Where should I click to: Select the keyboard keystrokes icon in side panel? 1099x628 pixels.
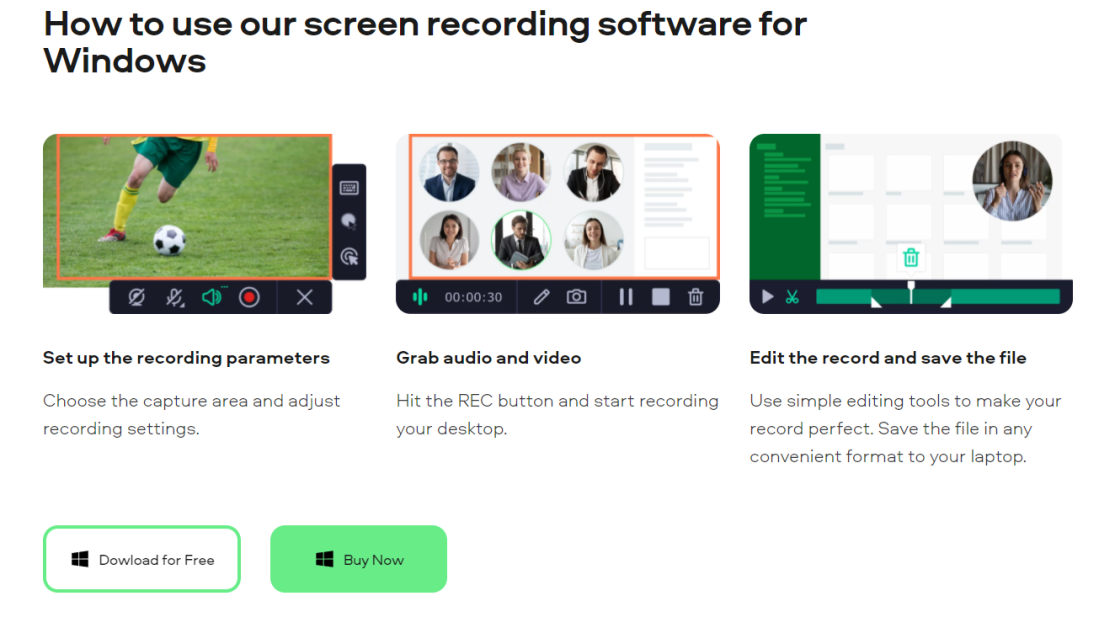pyautogui.click(x=349, y=188)
